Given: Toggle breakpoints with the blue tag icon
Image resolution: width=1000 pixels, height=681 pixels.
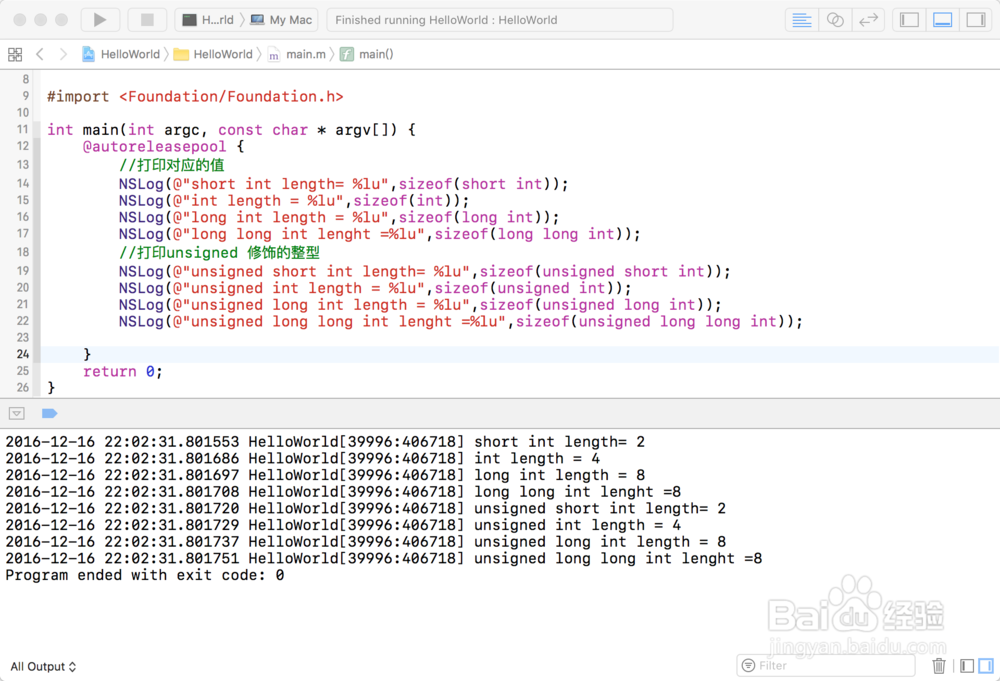Looking at the screenshot, I should (50, 414).
